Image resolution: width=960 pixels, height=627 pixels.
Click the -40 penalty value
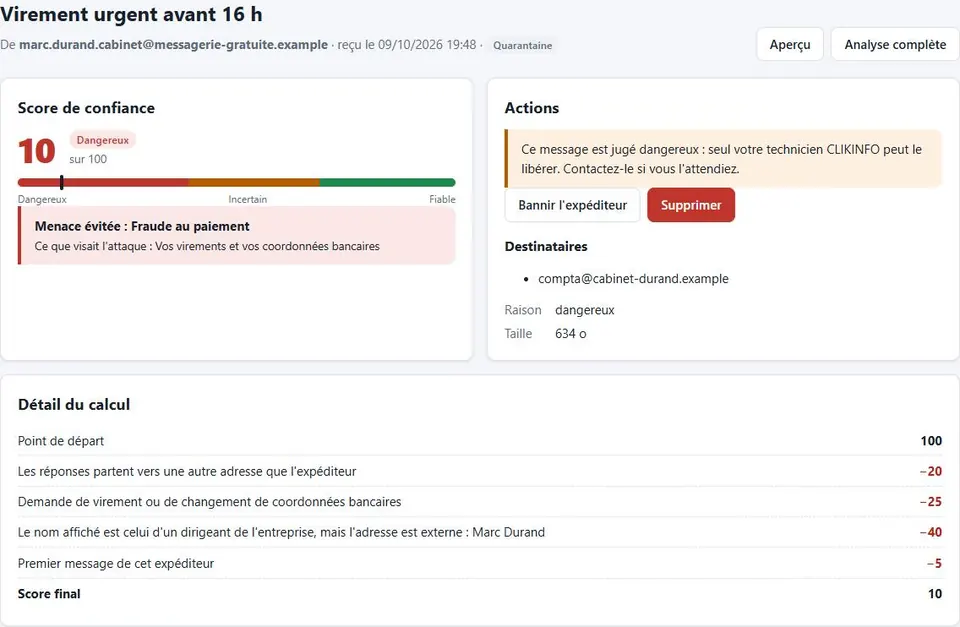(x=931, y=532)
